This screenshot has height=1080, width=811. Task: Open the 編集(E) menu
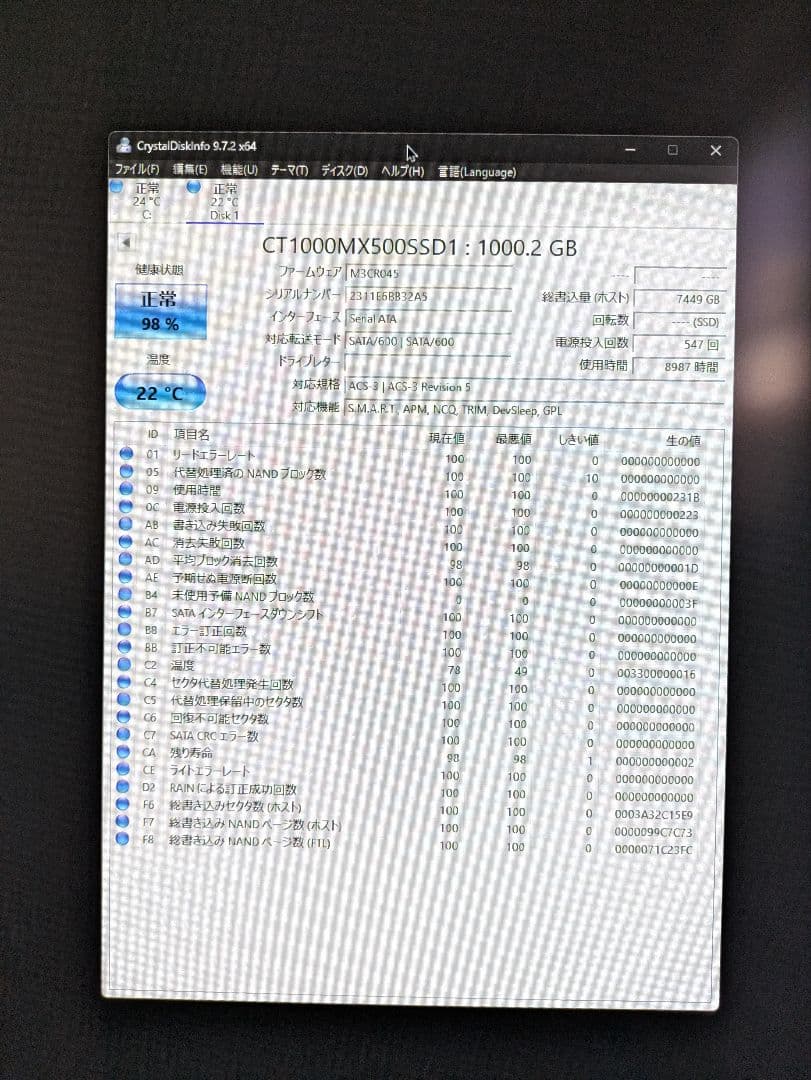(x=189, y=169)
